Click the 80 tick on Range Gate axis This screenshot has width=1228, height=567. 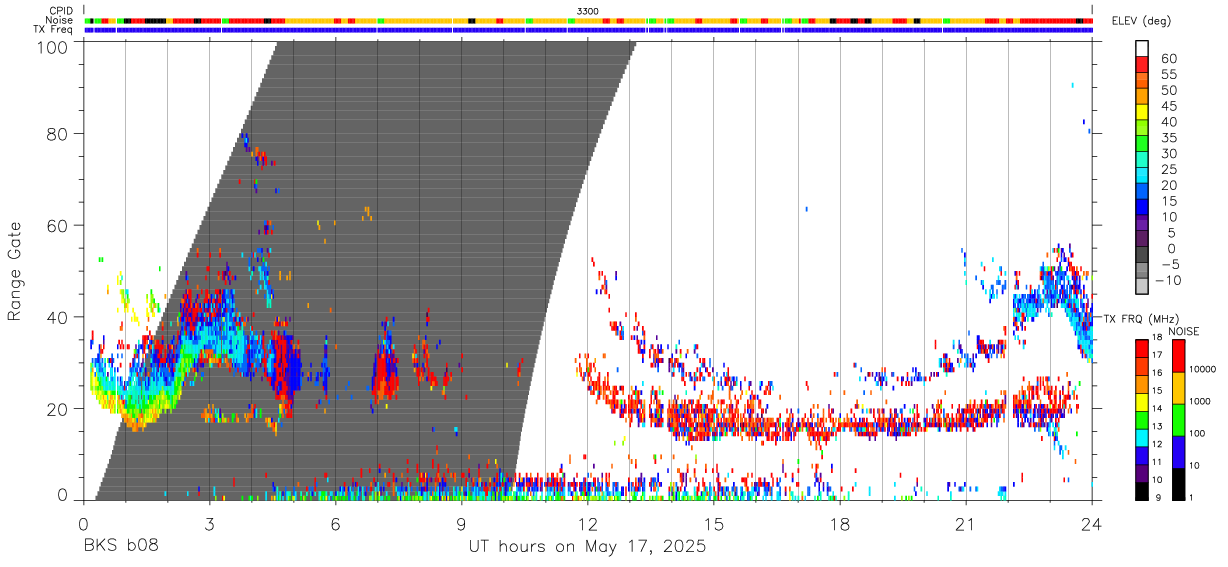point(58,133)
